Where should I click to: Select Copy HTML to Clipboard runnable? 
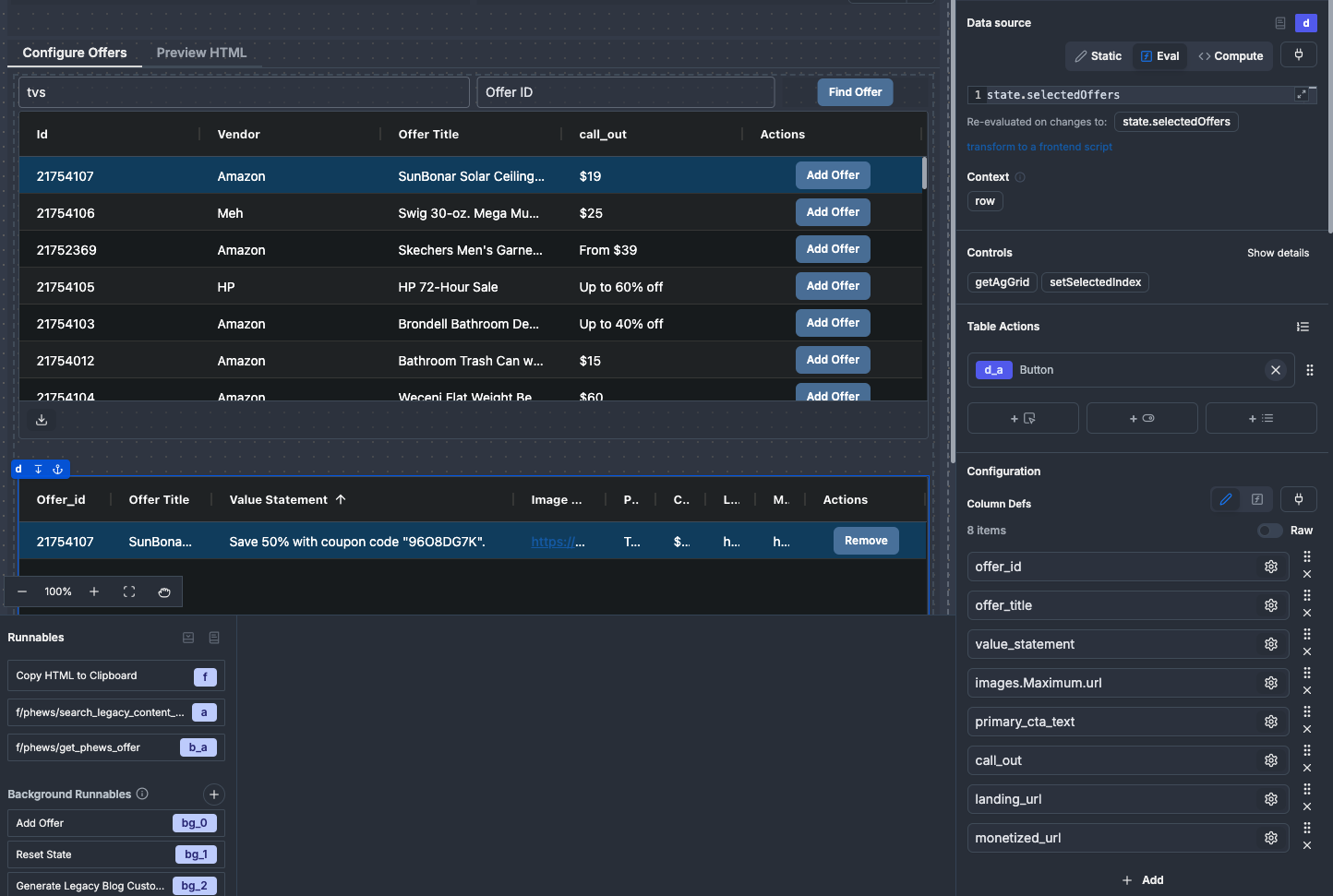coord(116,676)
